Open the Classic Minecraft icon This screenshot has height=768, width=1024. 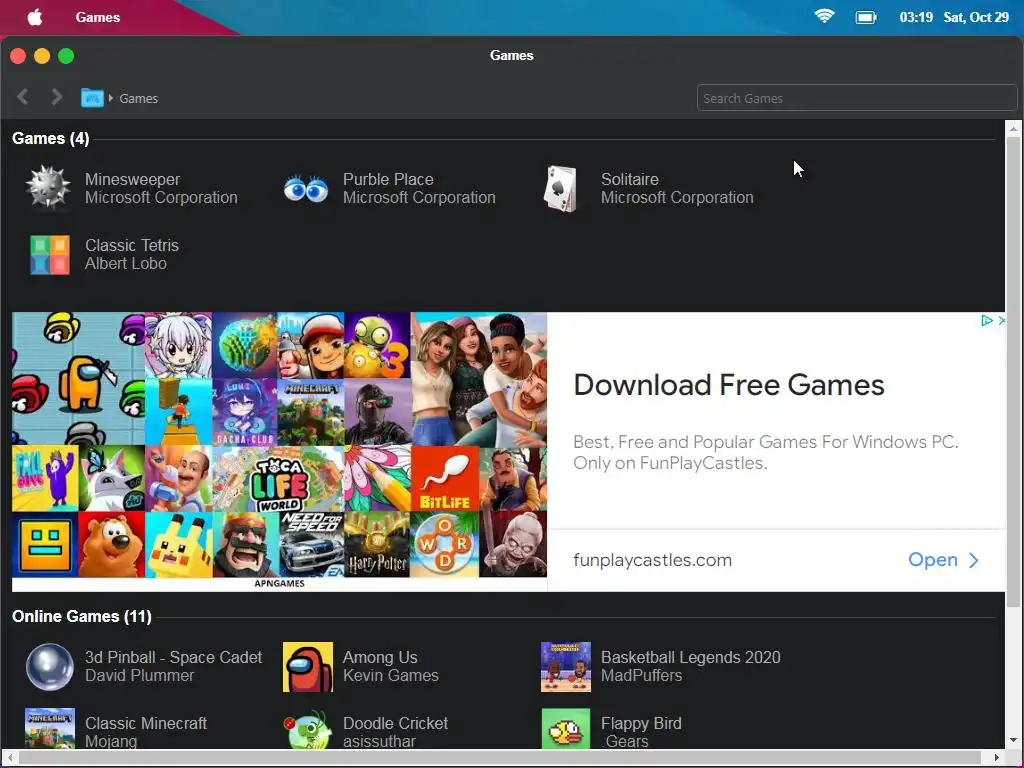coord(50,728)
